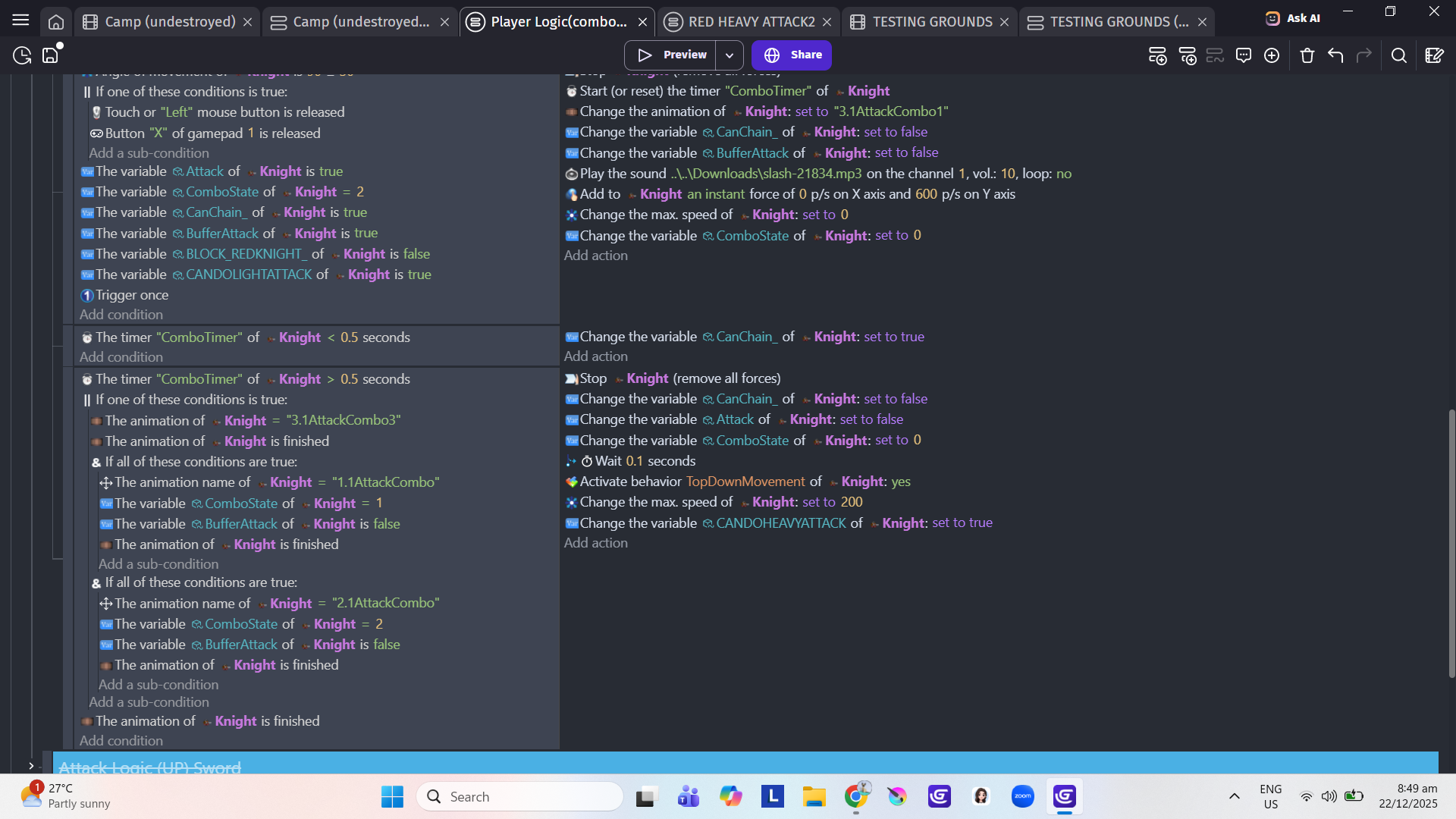
Task: Add a comment event from toolbar
Action: 1244,55
